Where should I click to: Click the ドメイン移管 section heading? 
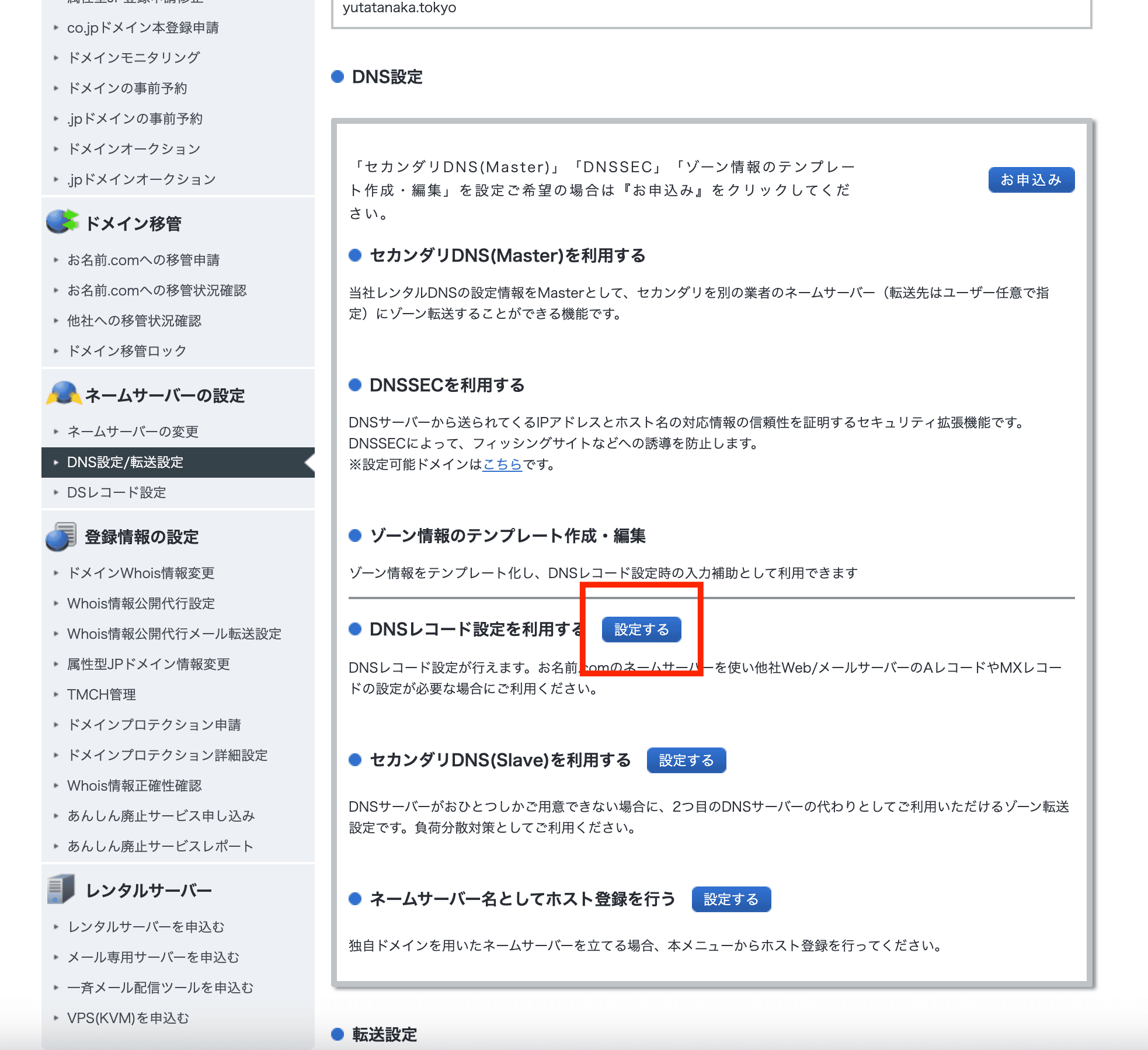coord(134,224)
